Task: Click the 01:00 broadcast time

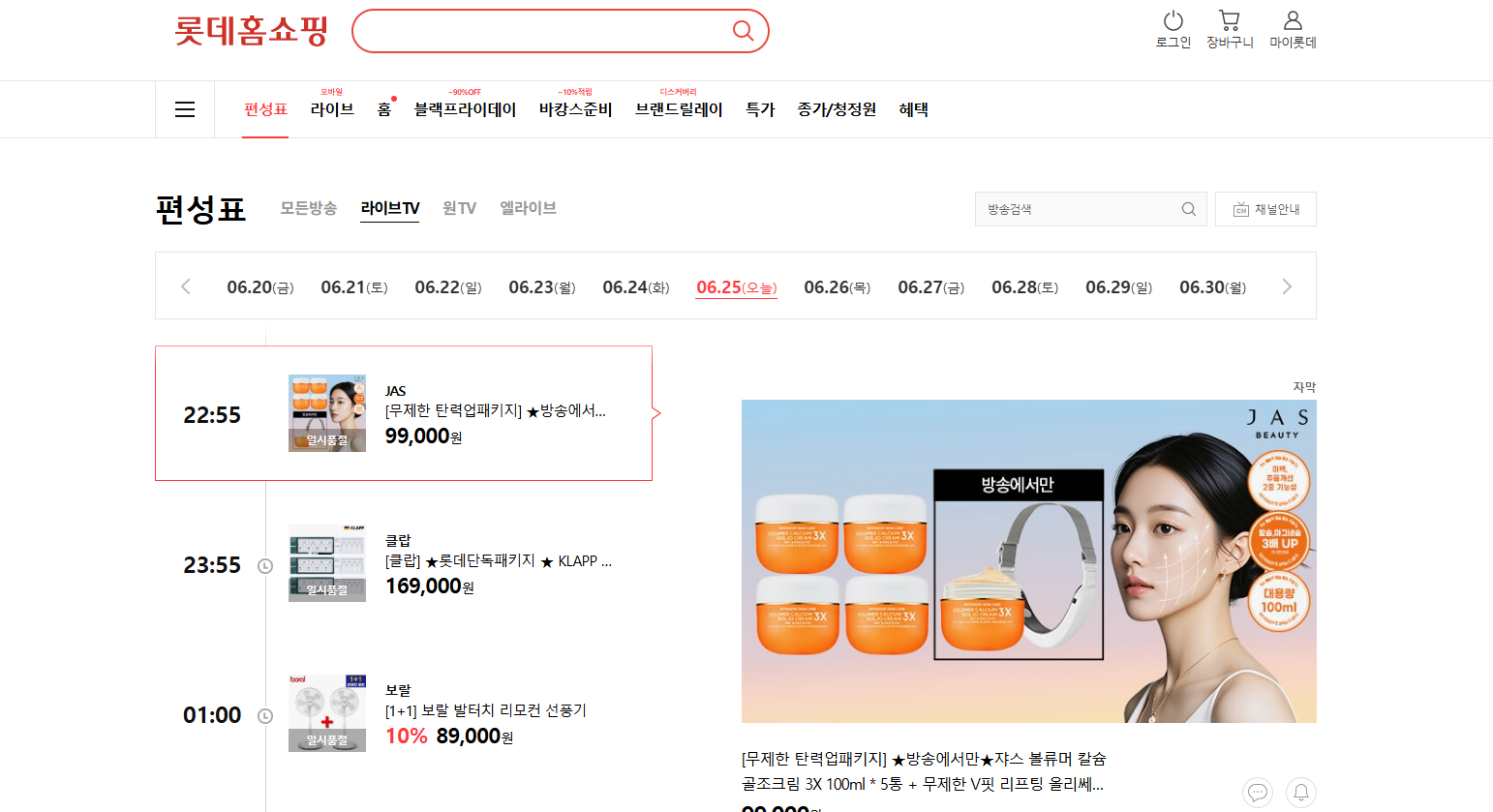Action: (x=212, y=715)
